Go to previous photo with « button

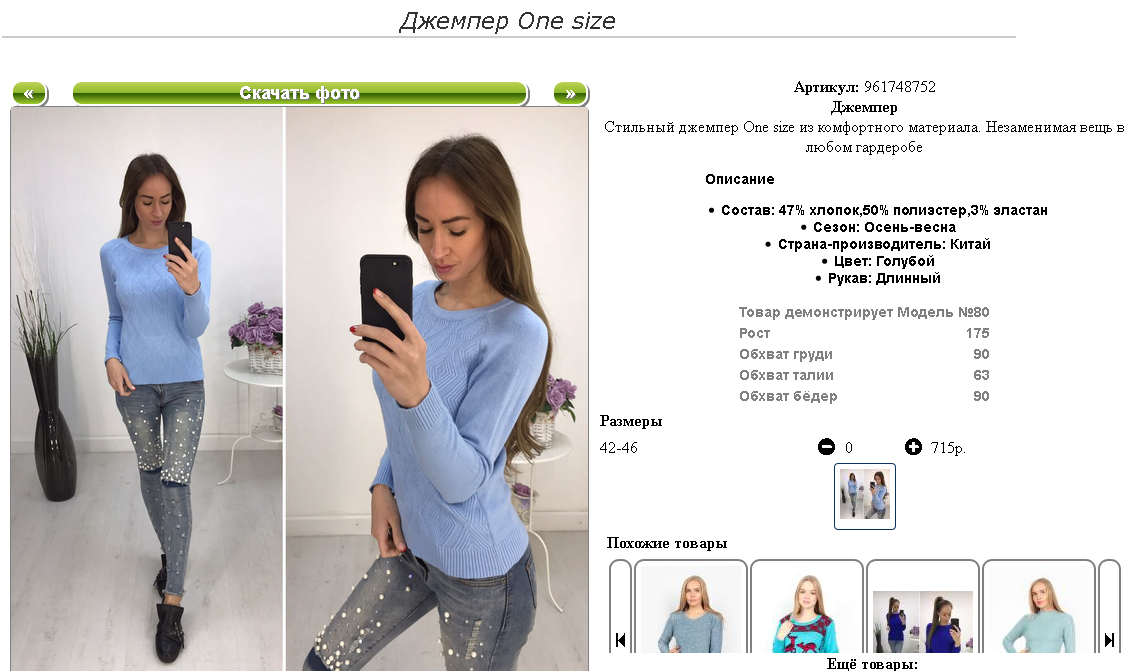point(29,93)
